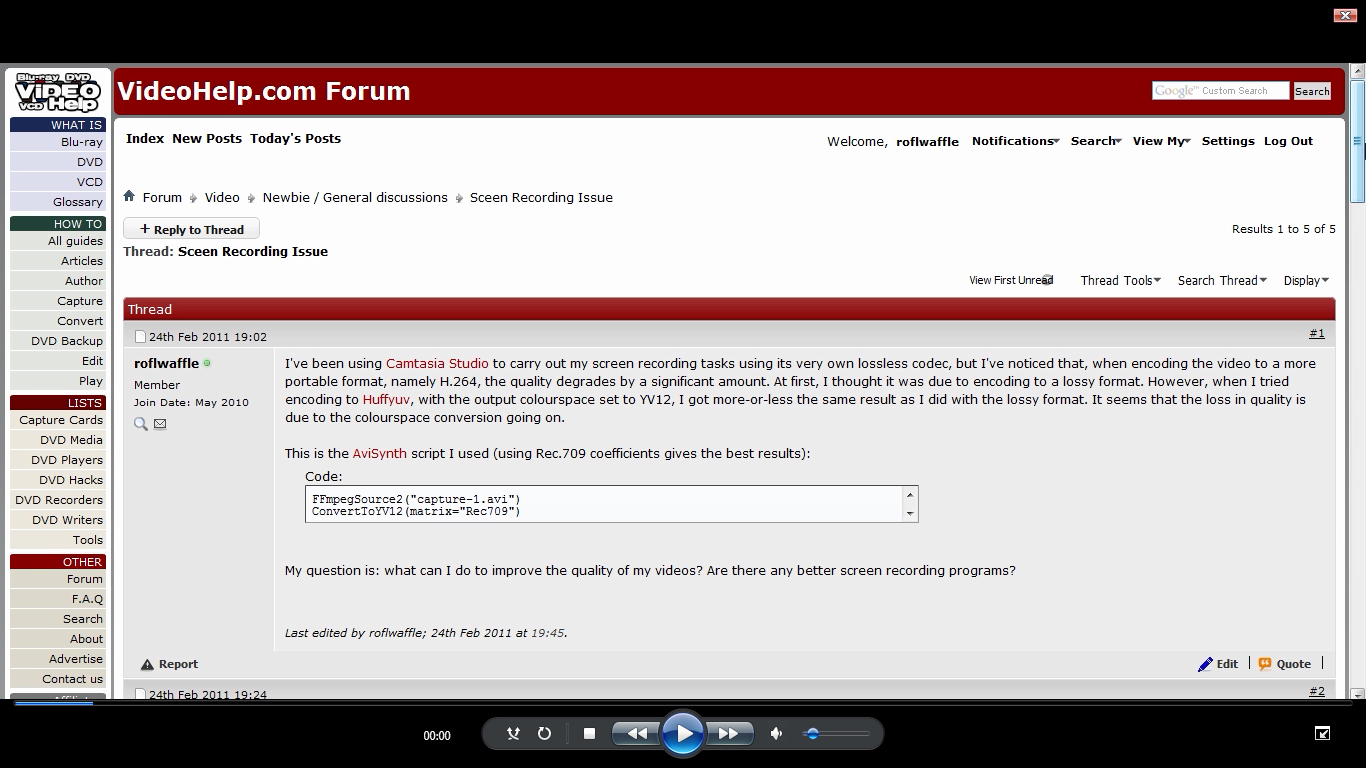Click the VideoHelp logo
This screenshot has width=1366, height=768.
[x=58, y=91]
